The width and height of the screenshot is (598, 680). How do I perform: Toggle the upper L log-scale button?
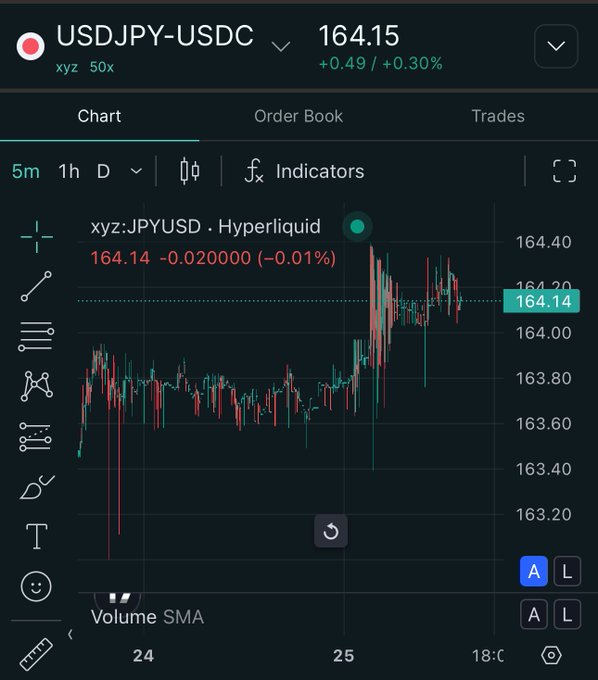567,572
